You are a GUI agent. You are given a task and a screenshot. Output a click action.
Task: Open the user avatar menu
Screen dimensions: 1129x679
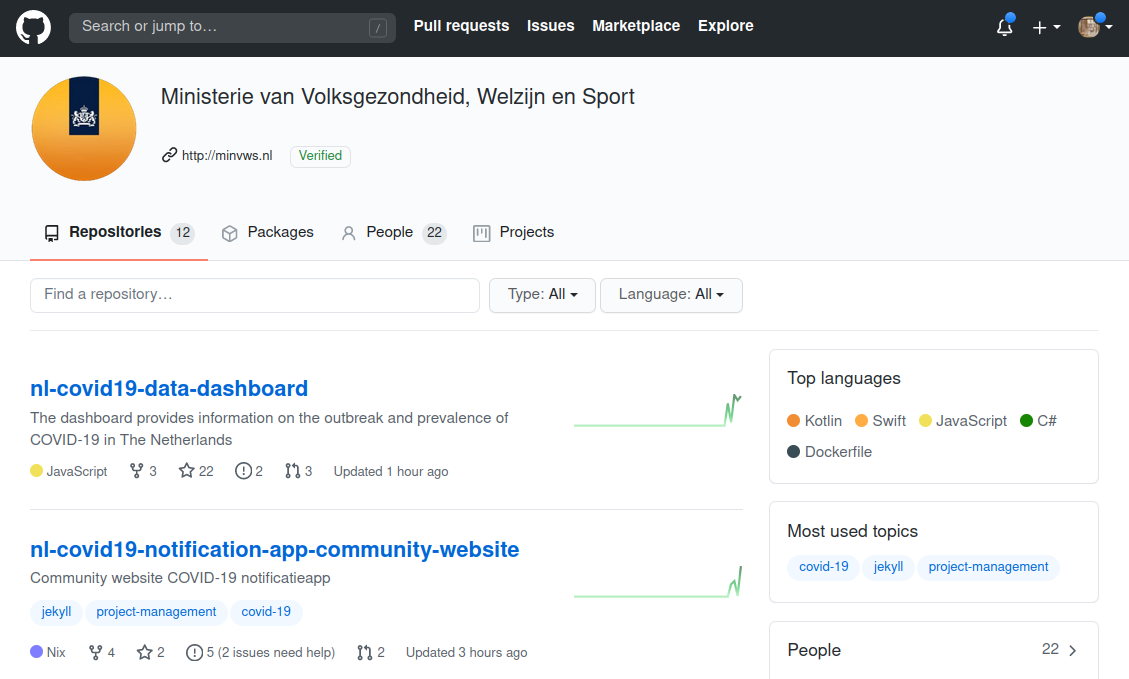click(x=1094, y=27)
